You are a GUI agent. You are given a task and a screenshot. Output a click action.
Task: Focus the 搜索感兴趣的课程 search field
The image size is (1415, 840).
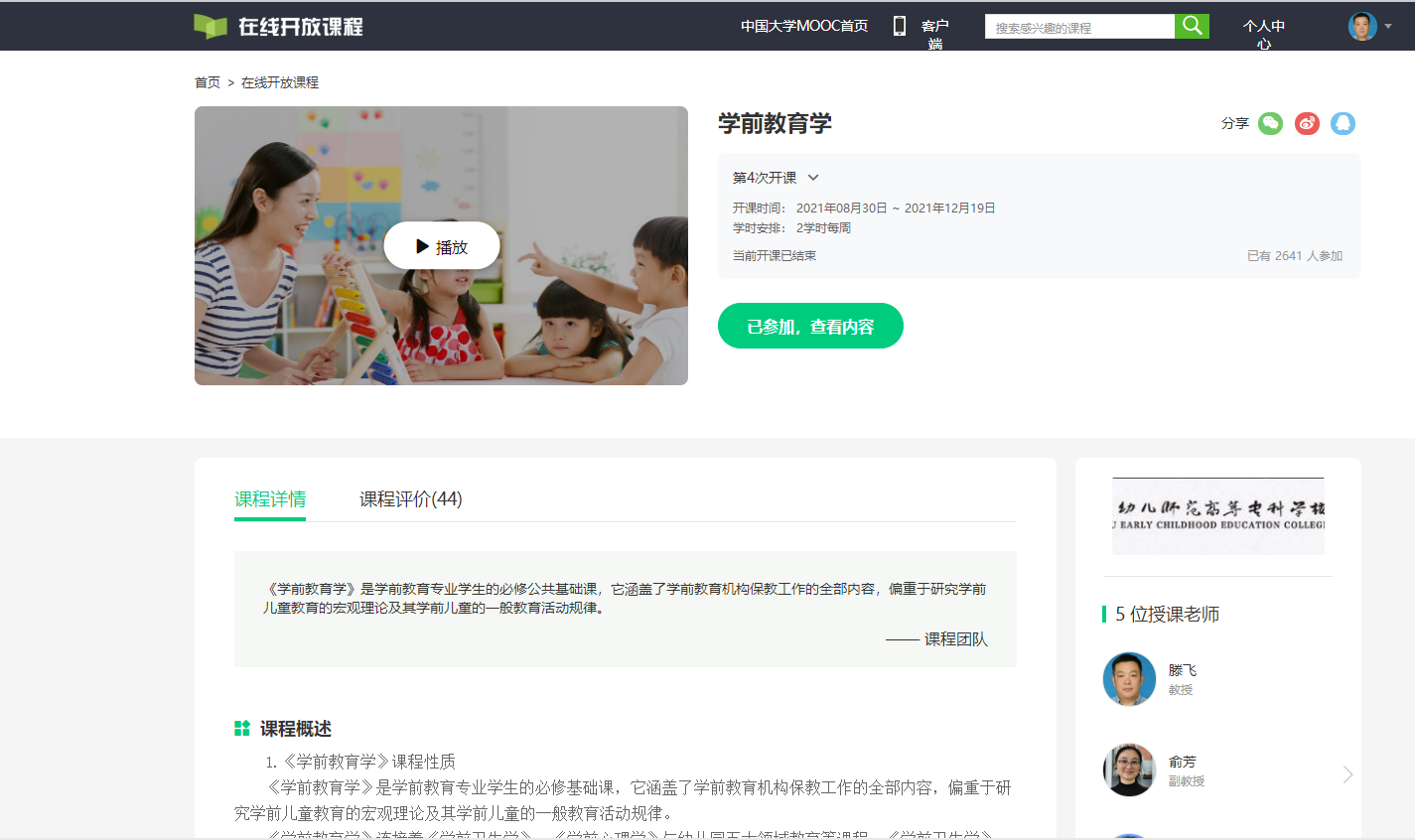coord(1078,27)
